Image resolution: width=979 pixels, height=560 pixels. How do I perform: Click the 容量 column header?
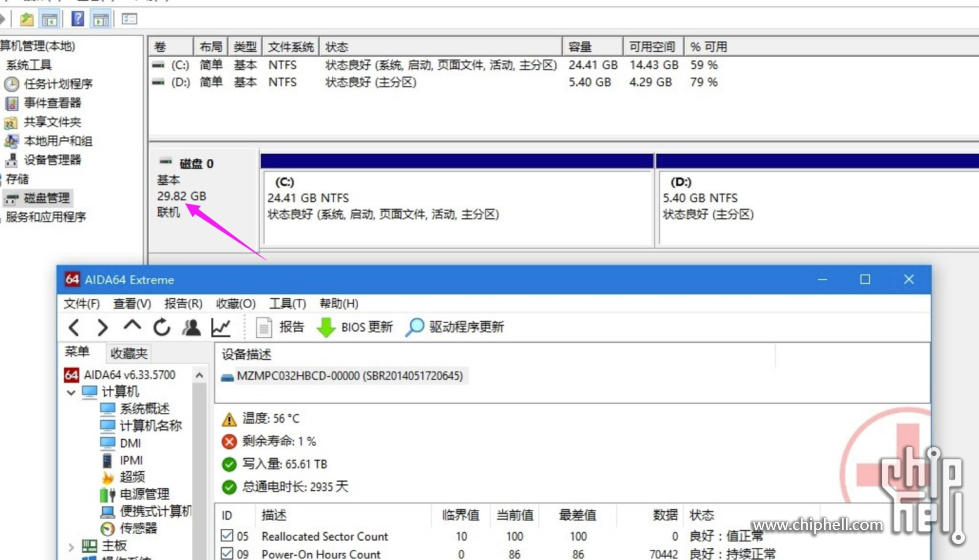pyautogui.click(x=580, y=47)
